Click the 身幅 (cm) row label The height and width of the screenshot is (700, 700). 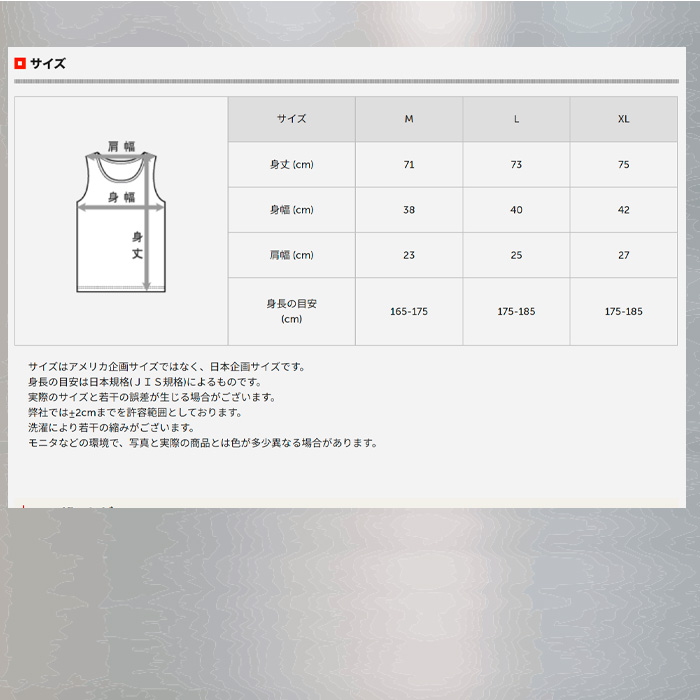click(x=292, y=210)
